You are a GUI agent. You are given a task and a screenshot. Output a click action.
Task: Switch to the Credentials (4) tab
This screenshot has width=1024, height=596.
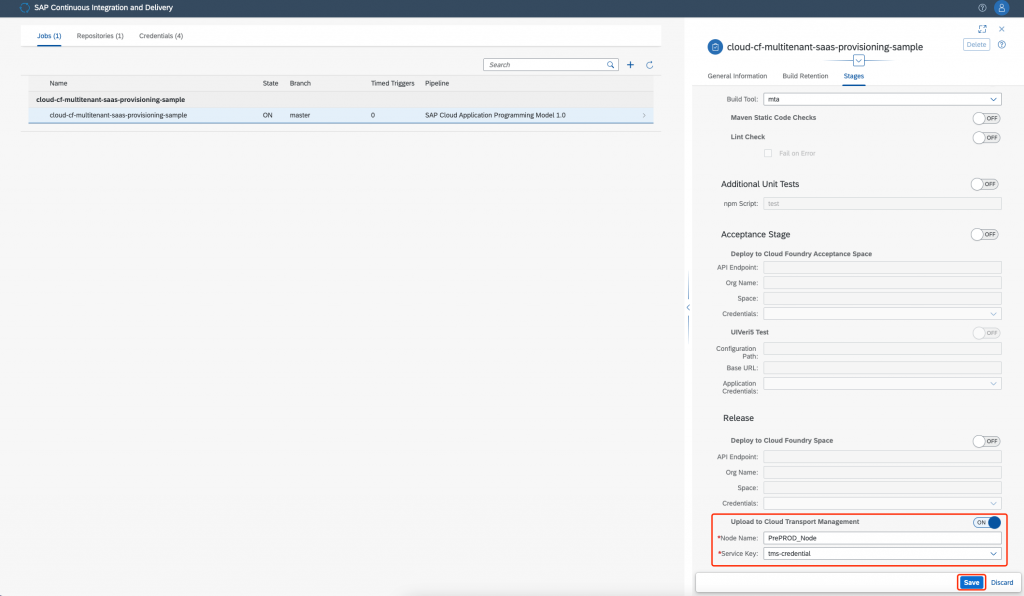pos(161,36)
